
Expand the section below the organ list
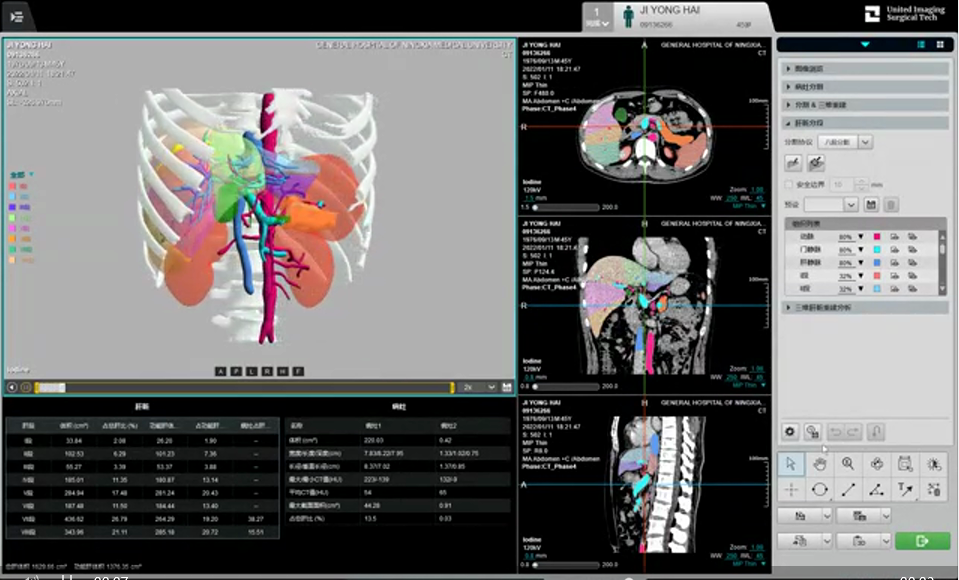click(866, 307)
